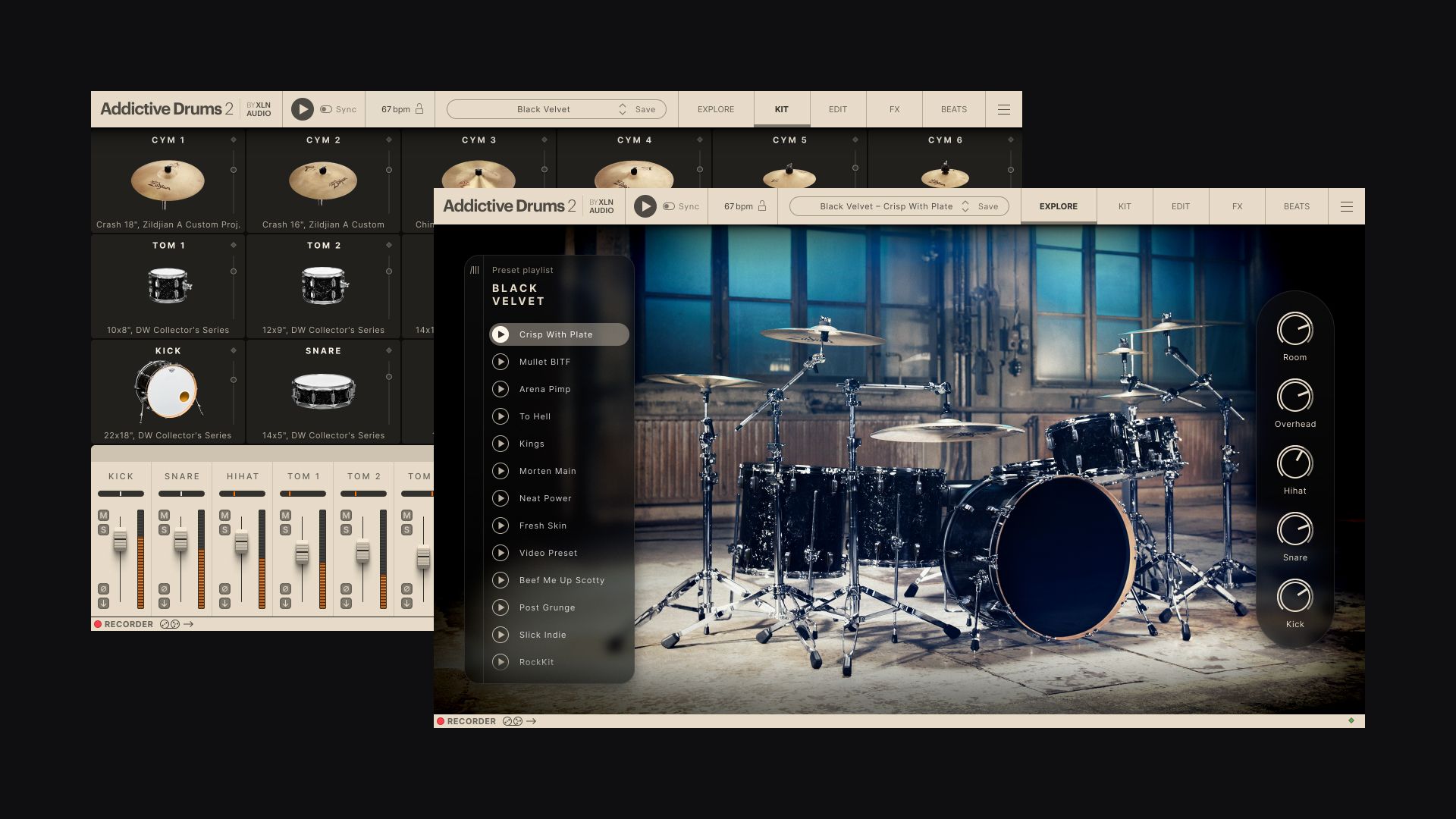
Task: Adjust the Hihat level knob
Action: click(1295, 463)
